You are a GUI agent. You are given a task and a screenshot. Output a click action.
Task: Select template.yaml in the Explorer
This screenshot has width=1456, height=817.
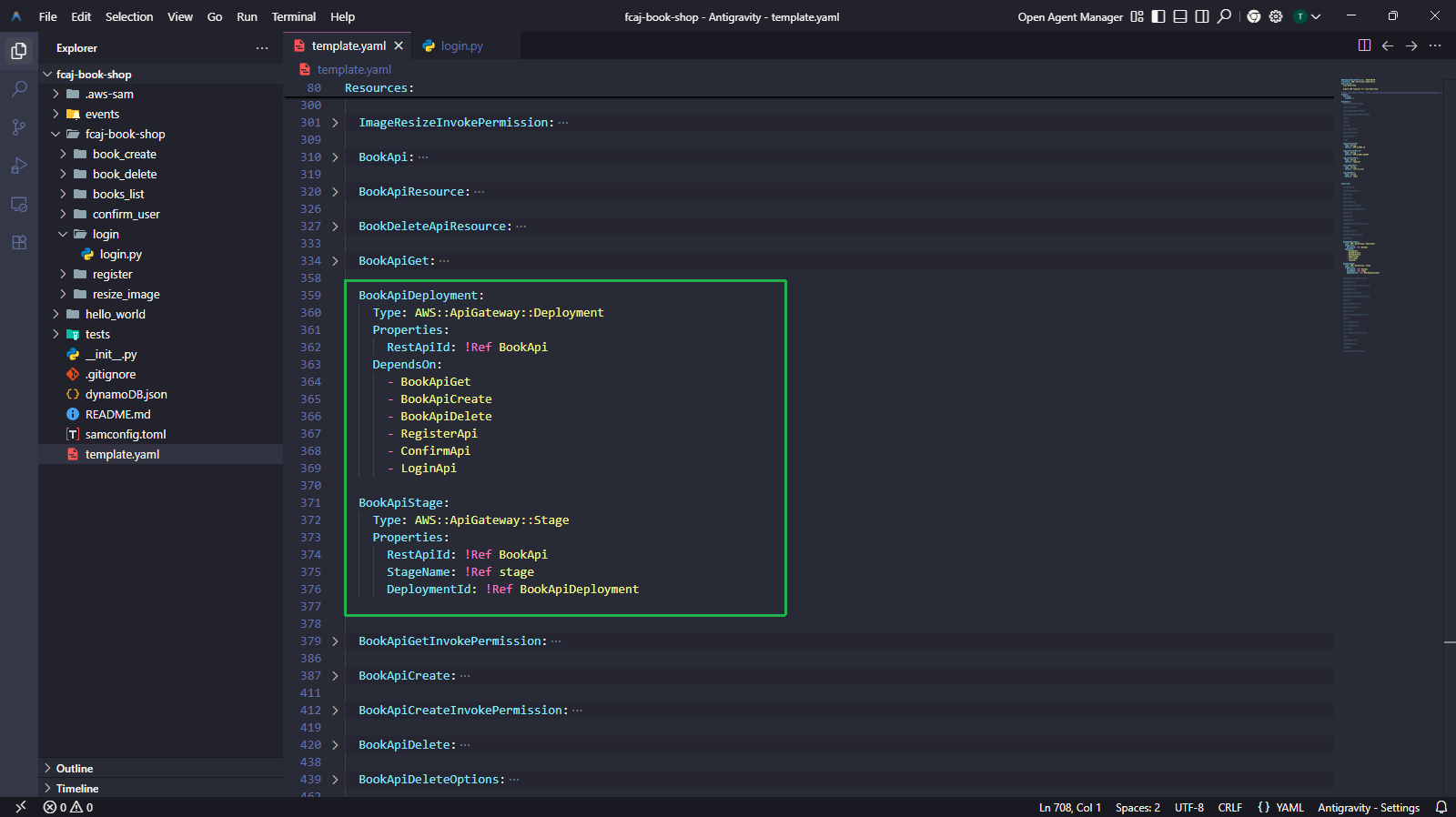(161, 455)
